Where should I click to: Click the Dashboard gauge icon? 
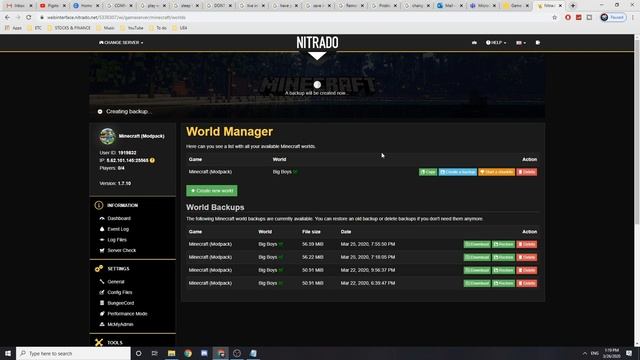102,218
